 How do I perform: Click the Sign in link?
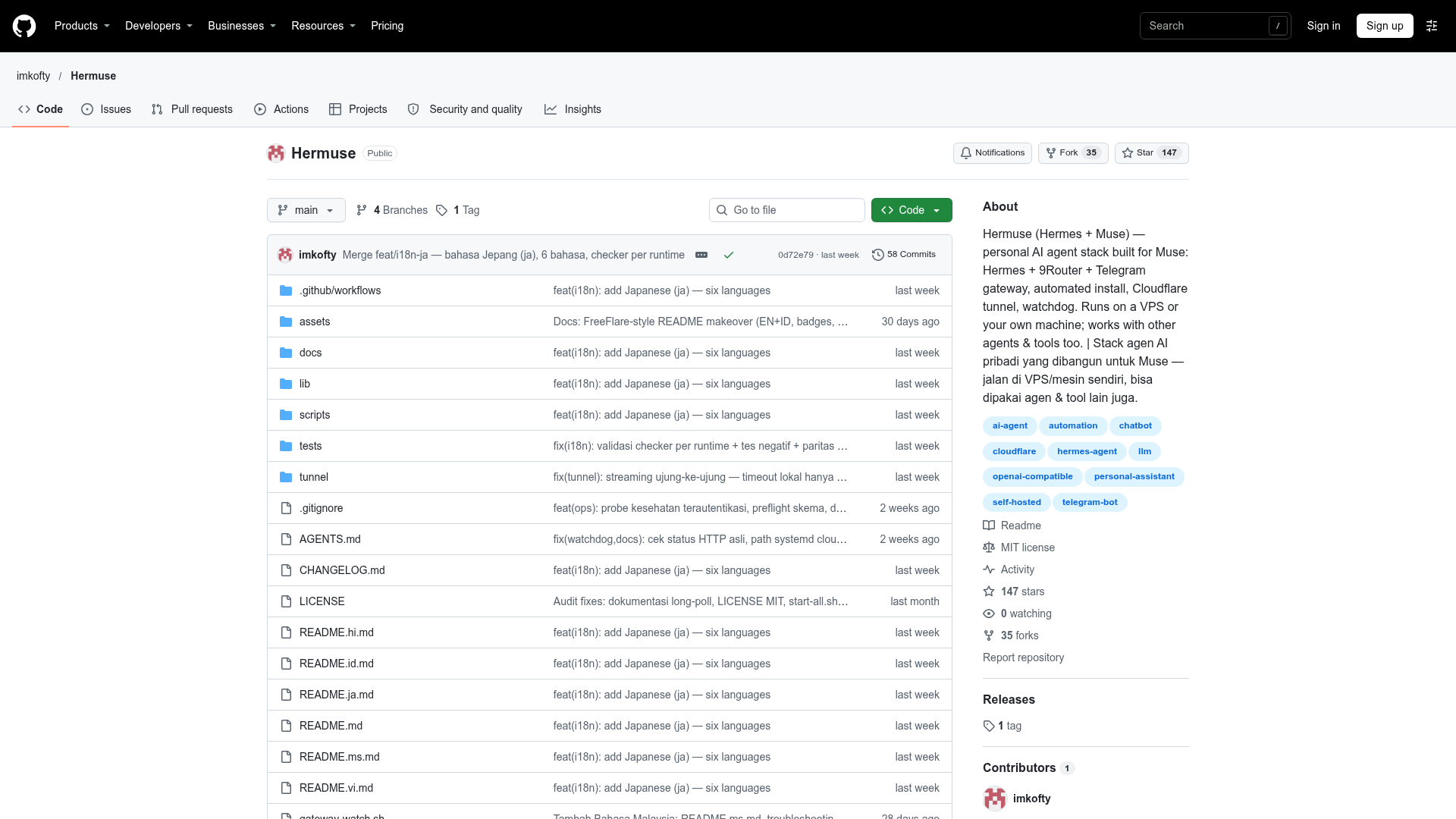pyautogui.click(x=1323, y=26)
